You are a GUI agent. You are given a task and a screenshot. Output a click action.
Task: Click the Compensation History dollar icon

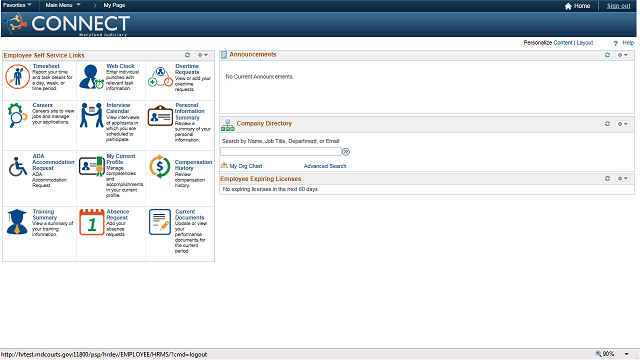pyautogui.click(x=160, y=167)
